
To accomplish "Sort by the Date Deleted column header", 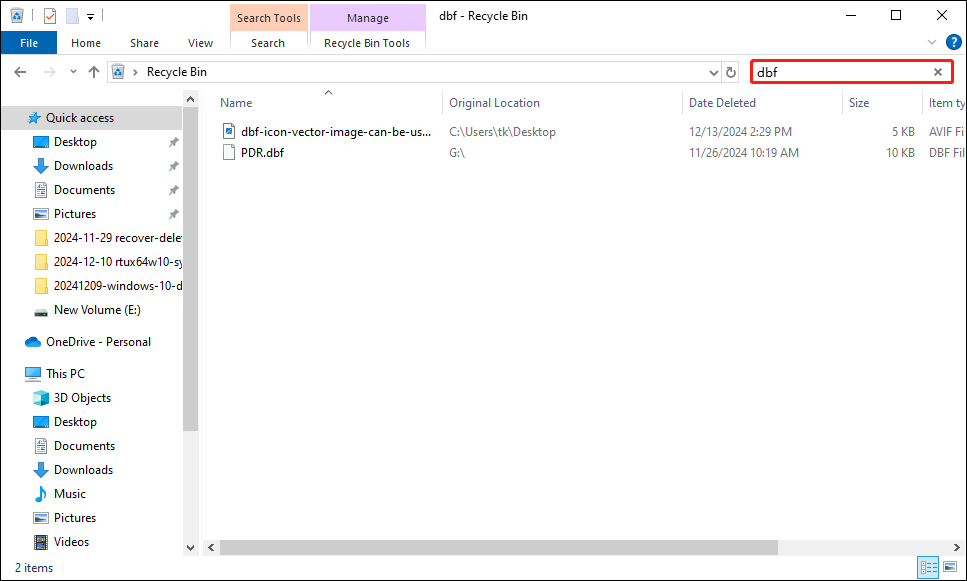I will coord(722,103).
